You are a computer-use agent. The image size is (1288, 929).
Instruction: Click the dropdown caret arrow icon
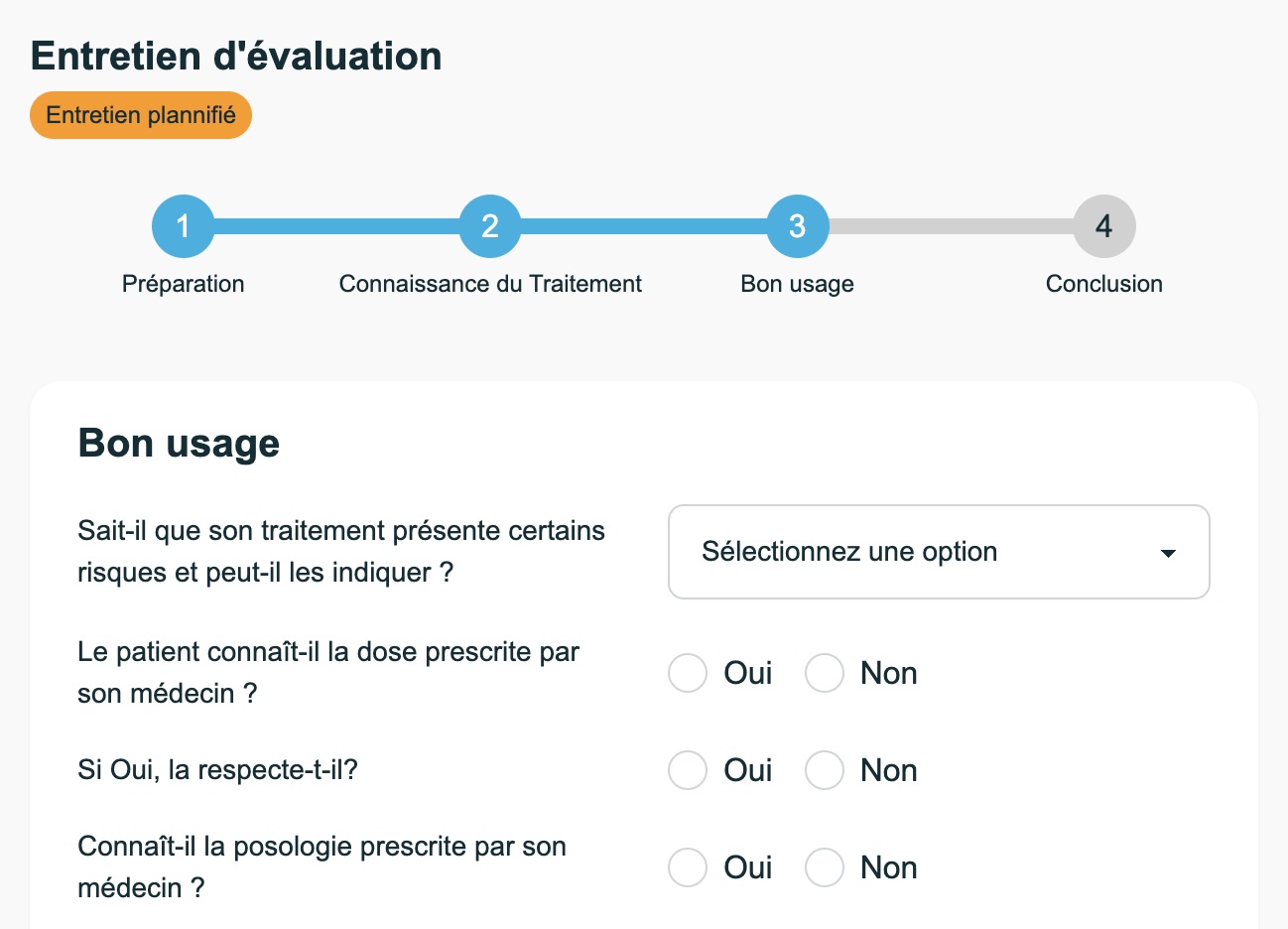click(x=1168, y=553)
